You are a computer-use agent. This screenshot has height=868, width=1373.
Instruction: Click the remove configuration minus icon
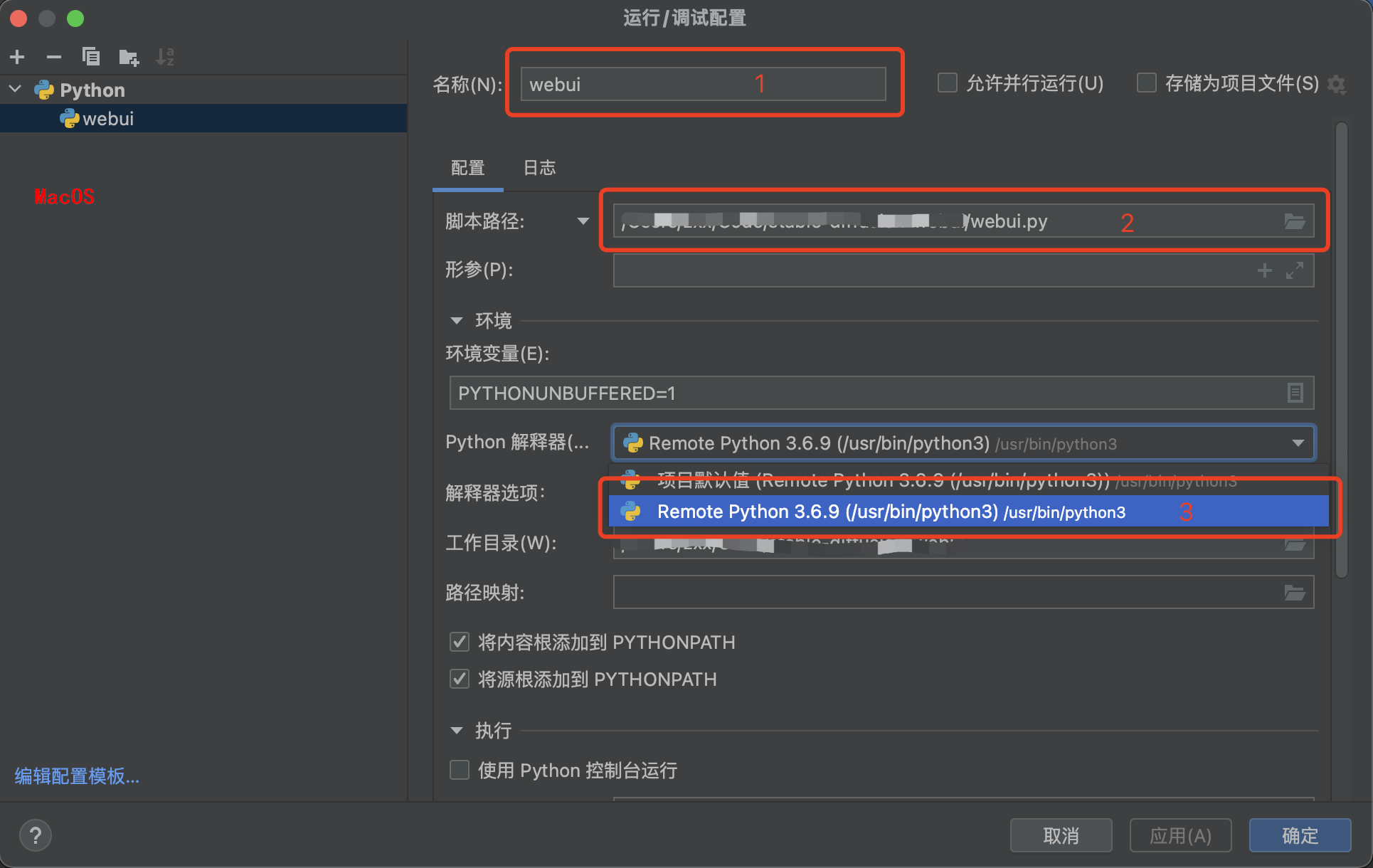coord(54,57)
